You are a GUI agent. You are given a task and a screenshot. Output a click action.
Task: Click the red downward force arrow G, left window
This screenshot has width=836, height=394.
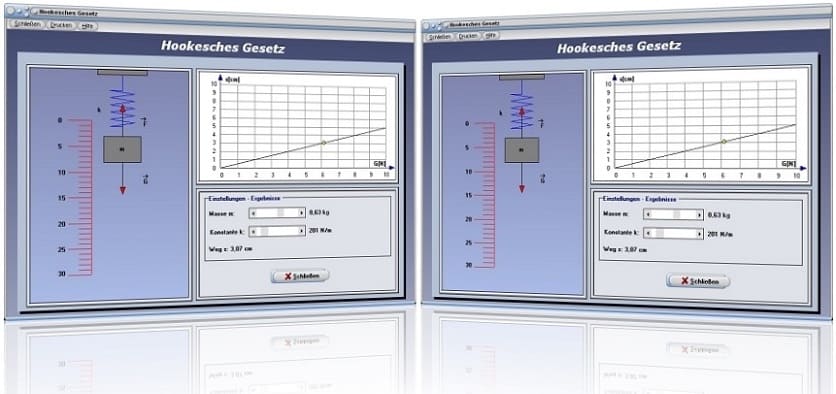123,179
